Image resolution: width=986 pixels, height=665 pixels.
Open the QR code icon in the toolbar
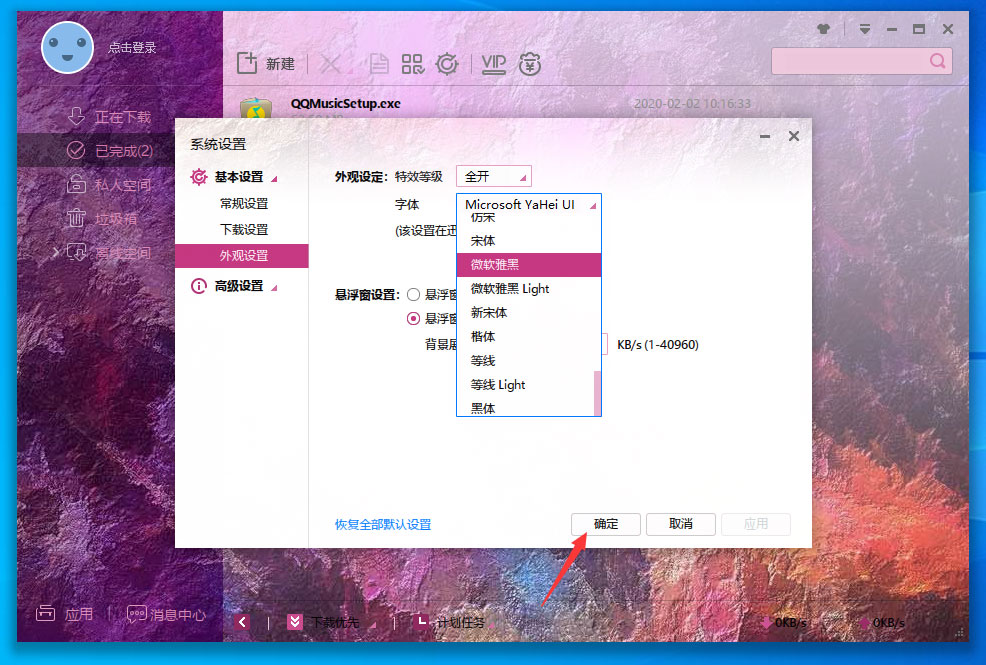click(x=411, y=63)
